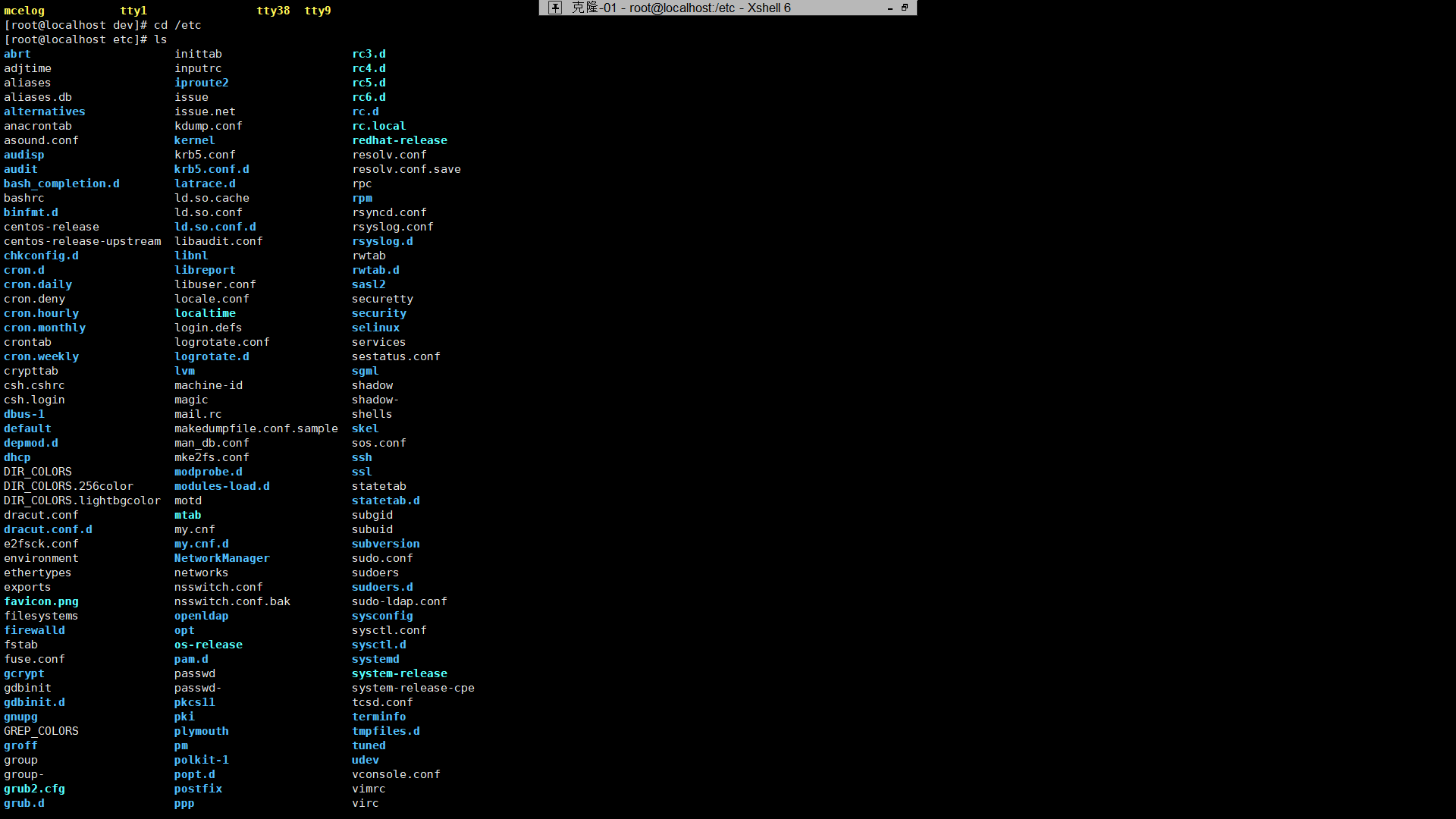This screenshot has width=1456, height=819.
Task: Click the resolv.conf.save file name
Action: tap(406, 169)
